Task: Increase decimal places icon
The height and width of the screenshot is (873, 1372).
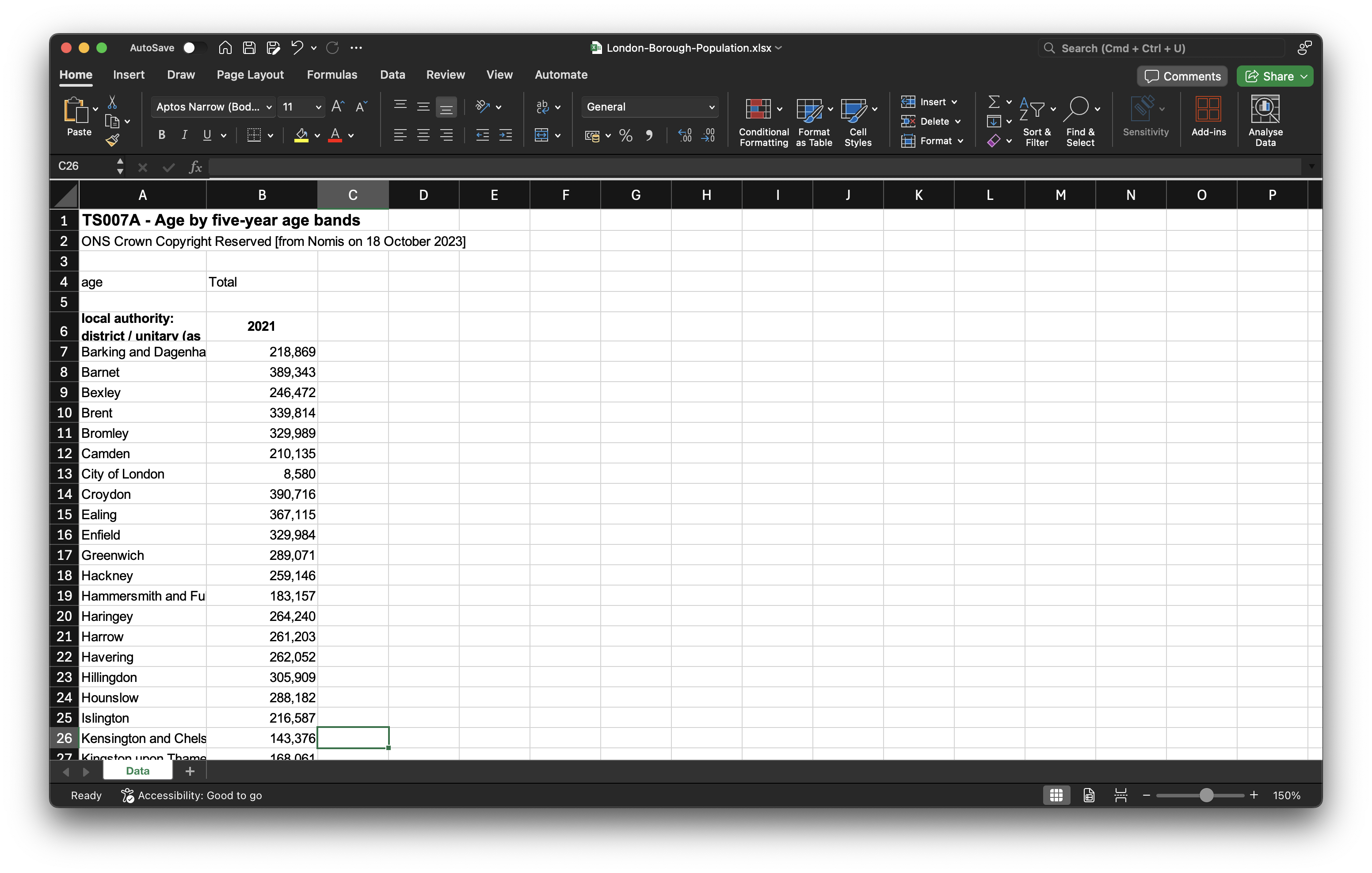Action: 685,135
